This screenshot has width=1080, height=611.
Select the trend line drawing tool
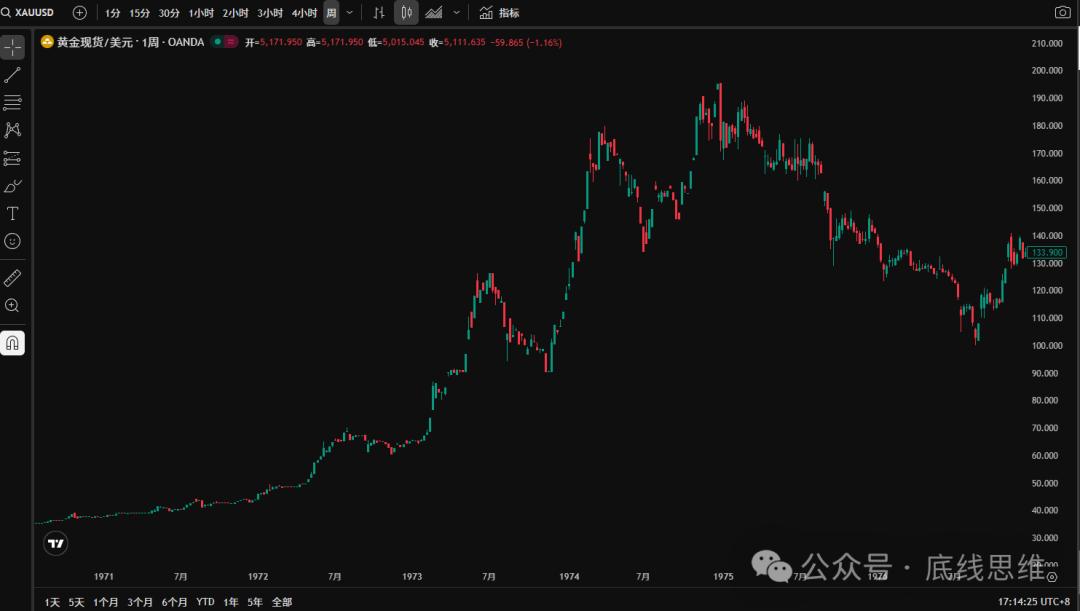[x=12, y=75]
